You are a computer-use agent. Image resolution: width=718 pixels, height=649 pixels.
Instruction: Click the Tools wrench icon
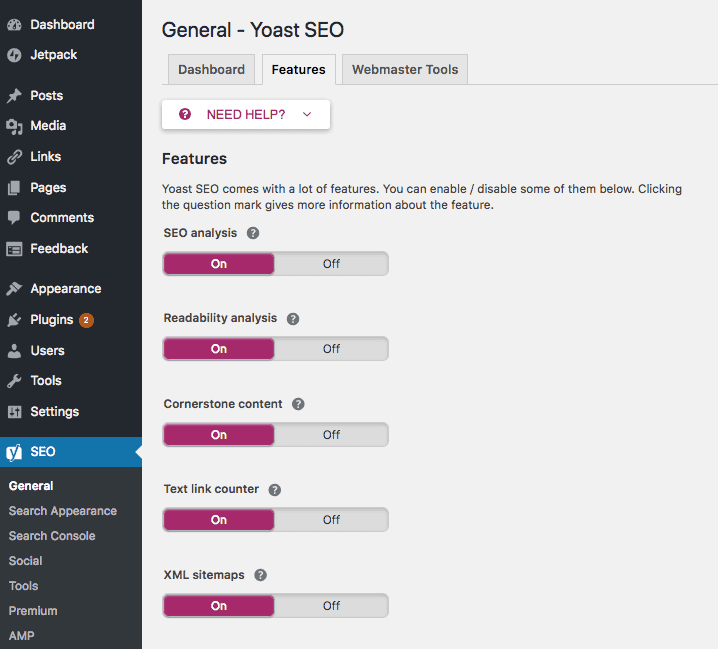coord(14,381)
